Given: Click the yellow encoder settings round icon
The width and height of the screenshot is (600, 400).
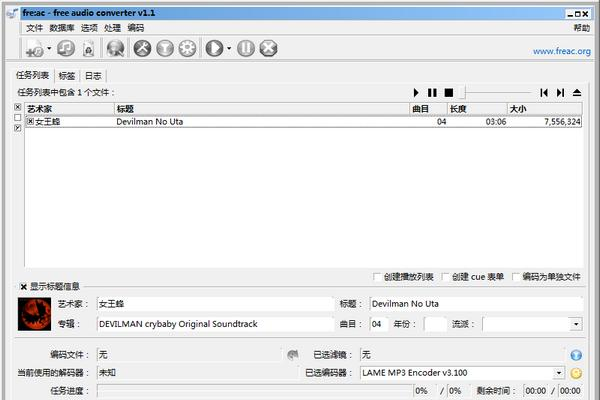Looking at the screenshot, I should tap(576, 373).
